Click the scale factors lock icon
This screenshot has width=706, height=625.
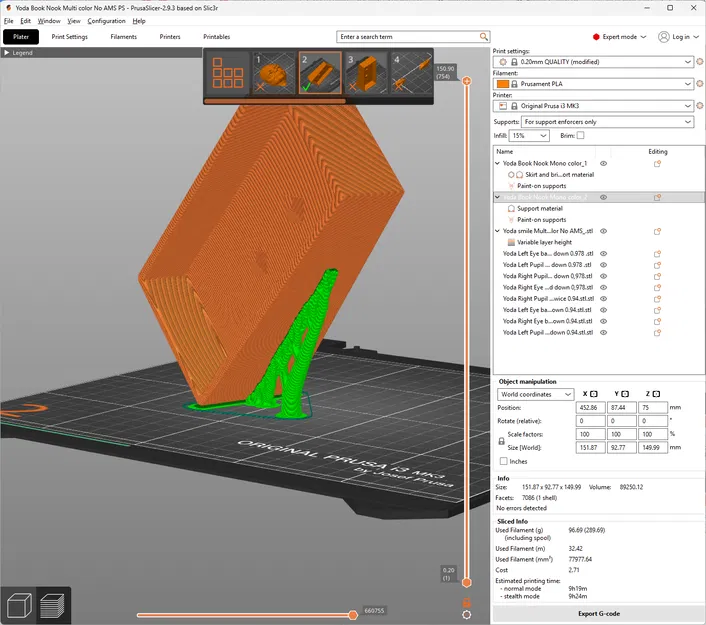coord(499,440)
